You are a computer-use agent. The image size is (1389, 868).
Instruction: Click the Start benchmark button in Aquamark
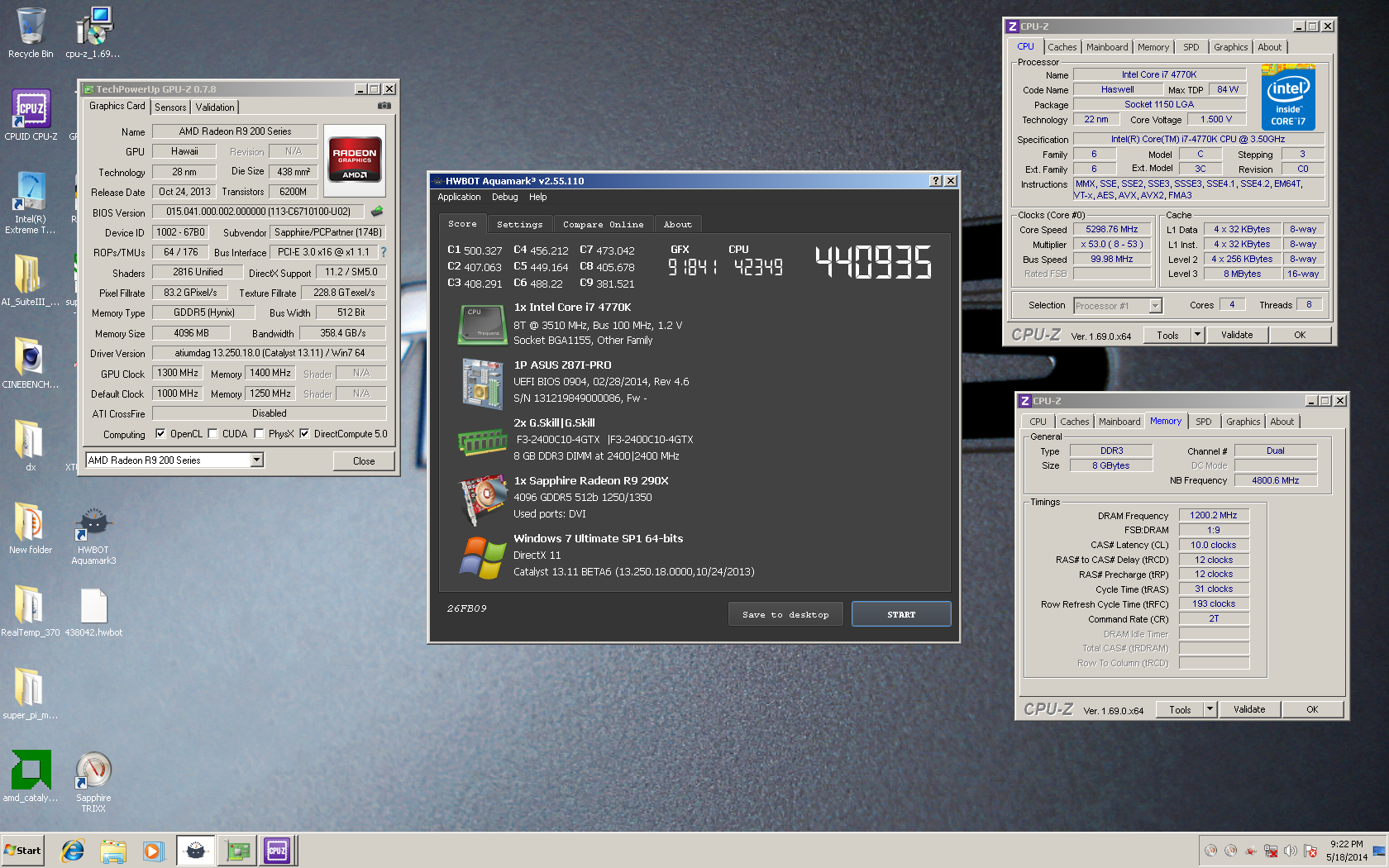[901, 614]
